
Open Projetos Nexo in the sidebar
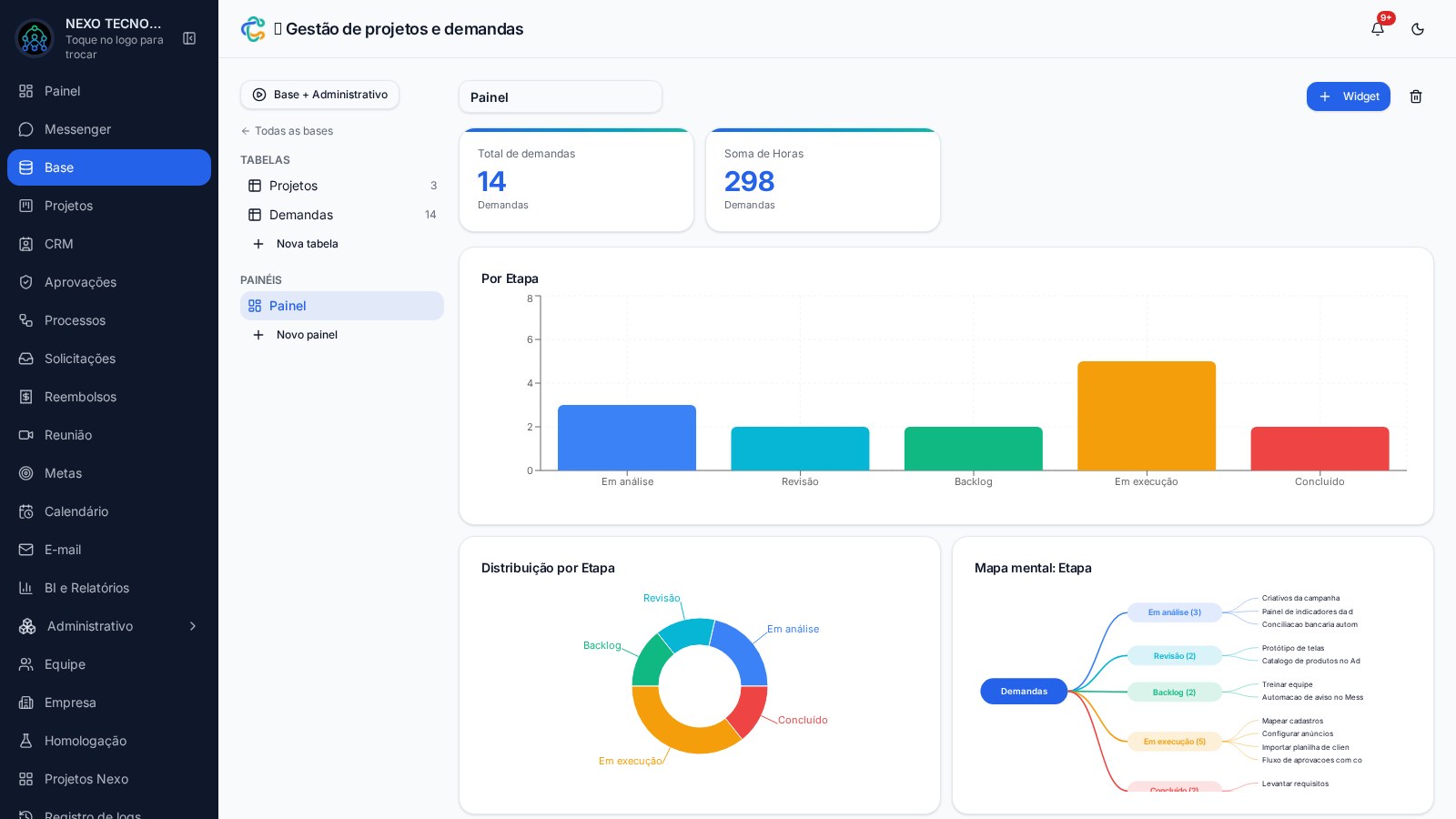tap(109, 779)
